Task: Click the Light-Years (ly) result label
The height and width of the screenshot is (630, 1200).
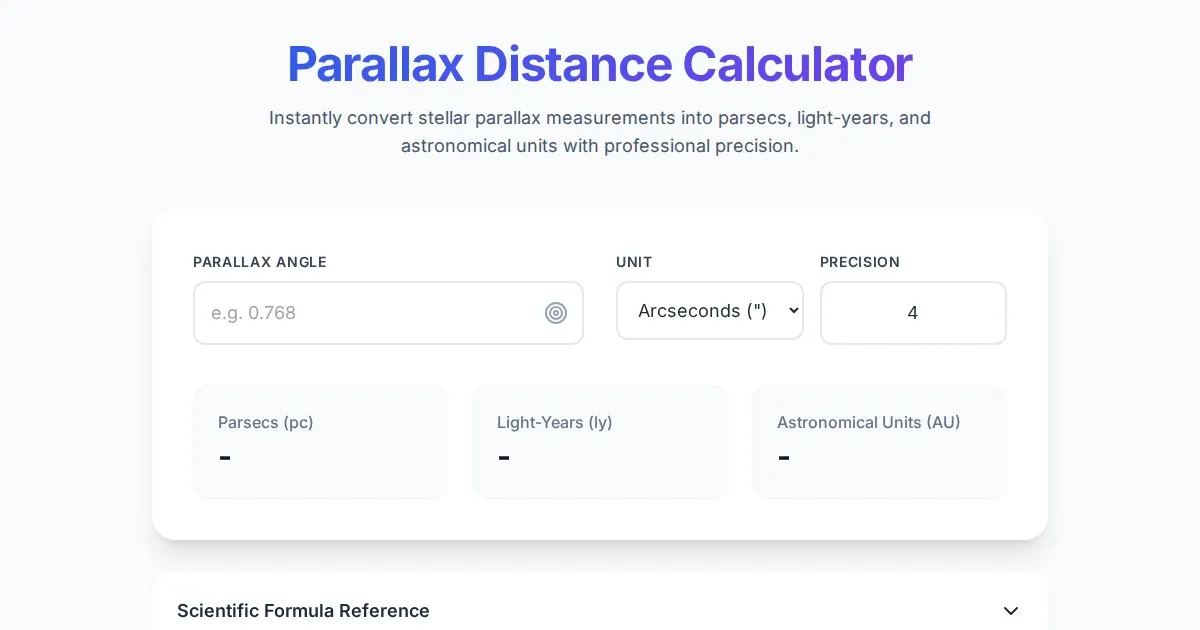Action: (555, 422)
